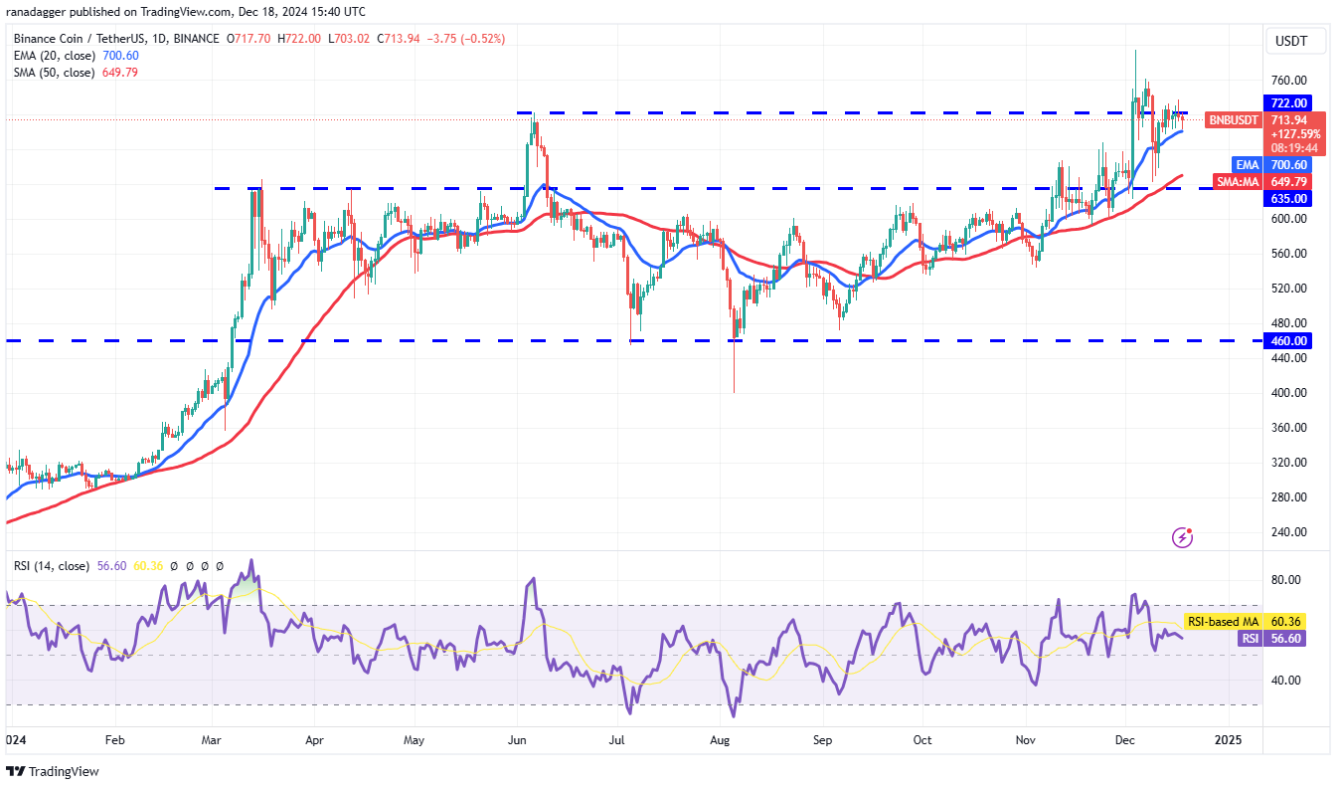Click the -3.75 (-0.52%) change text
The image size is (1333, 787).
coord(466,39)
